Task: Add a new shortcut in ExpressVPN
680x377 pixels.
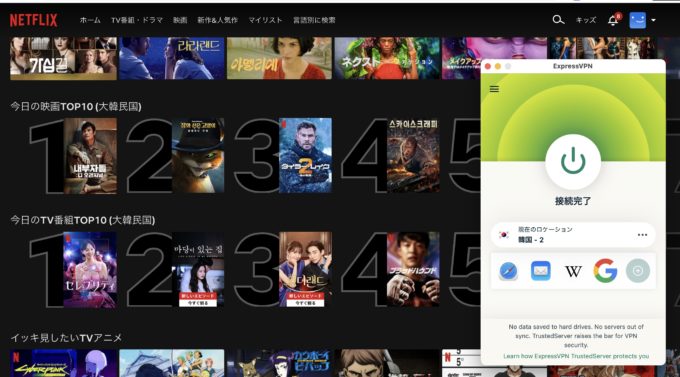Action: pyautogui.click(x=638, y=271)
